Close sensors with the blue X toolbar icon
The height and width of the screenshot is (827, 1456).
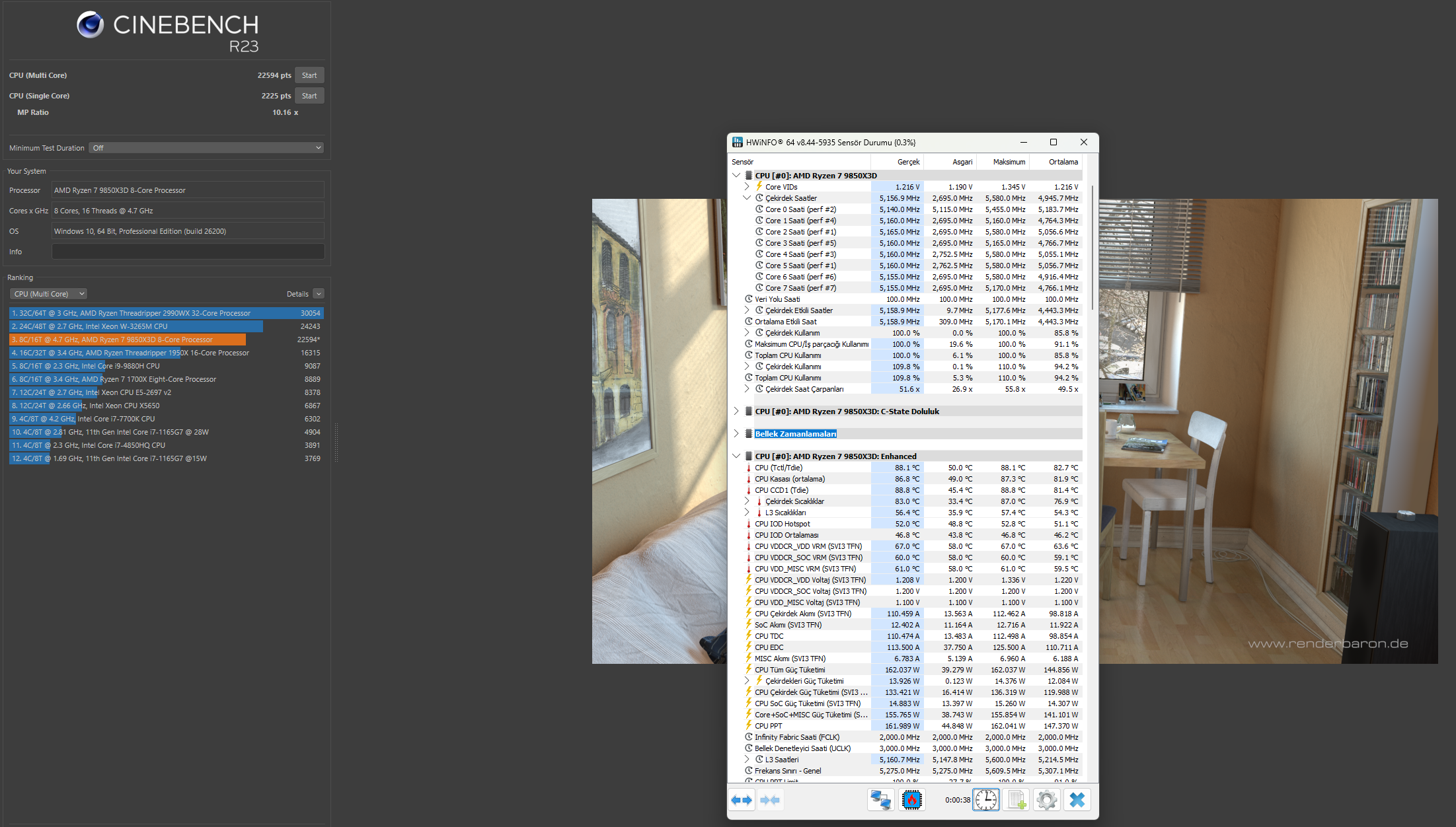1077,800
